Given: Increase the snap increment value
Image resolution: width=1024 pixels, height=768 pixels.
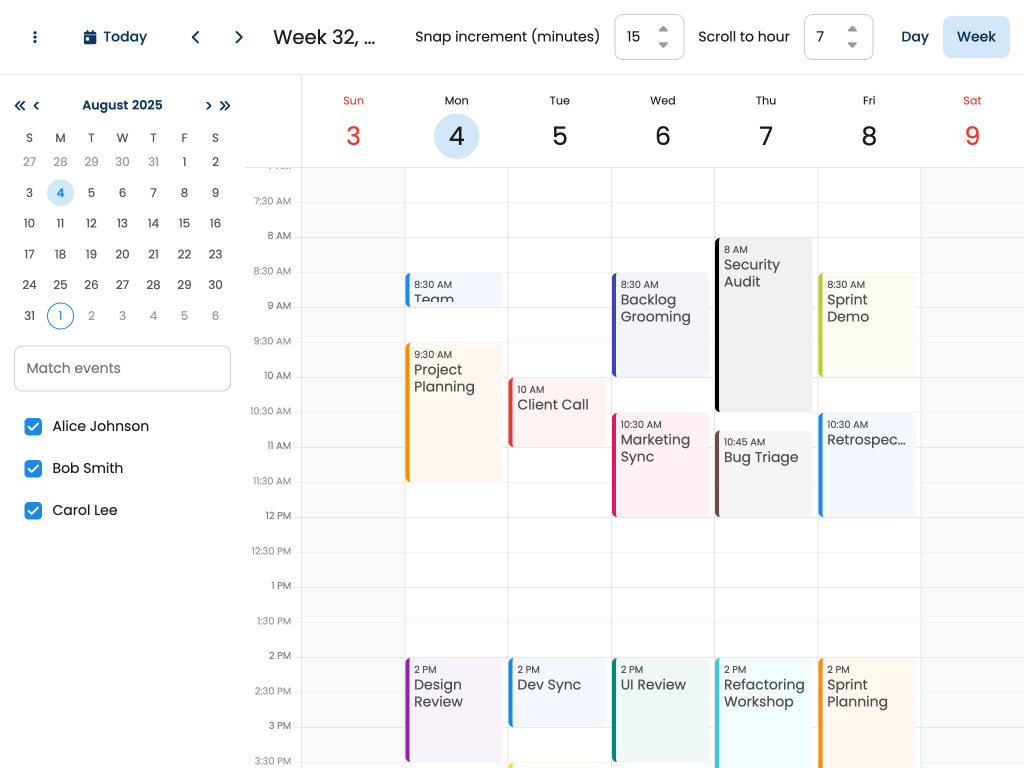Looking at the screenshot, I should 663,30.
